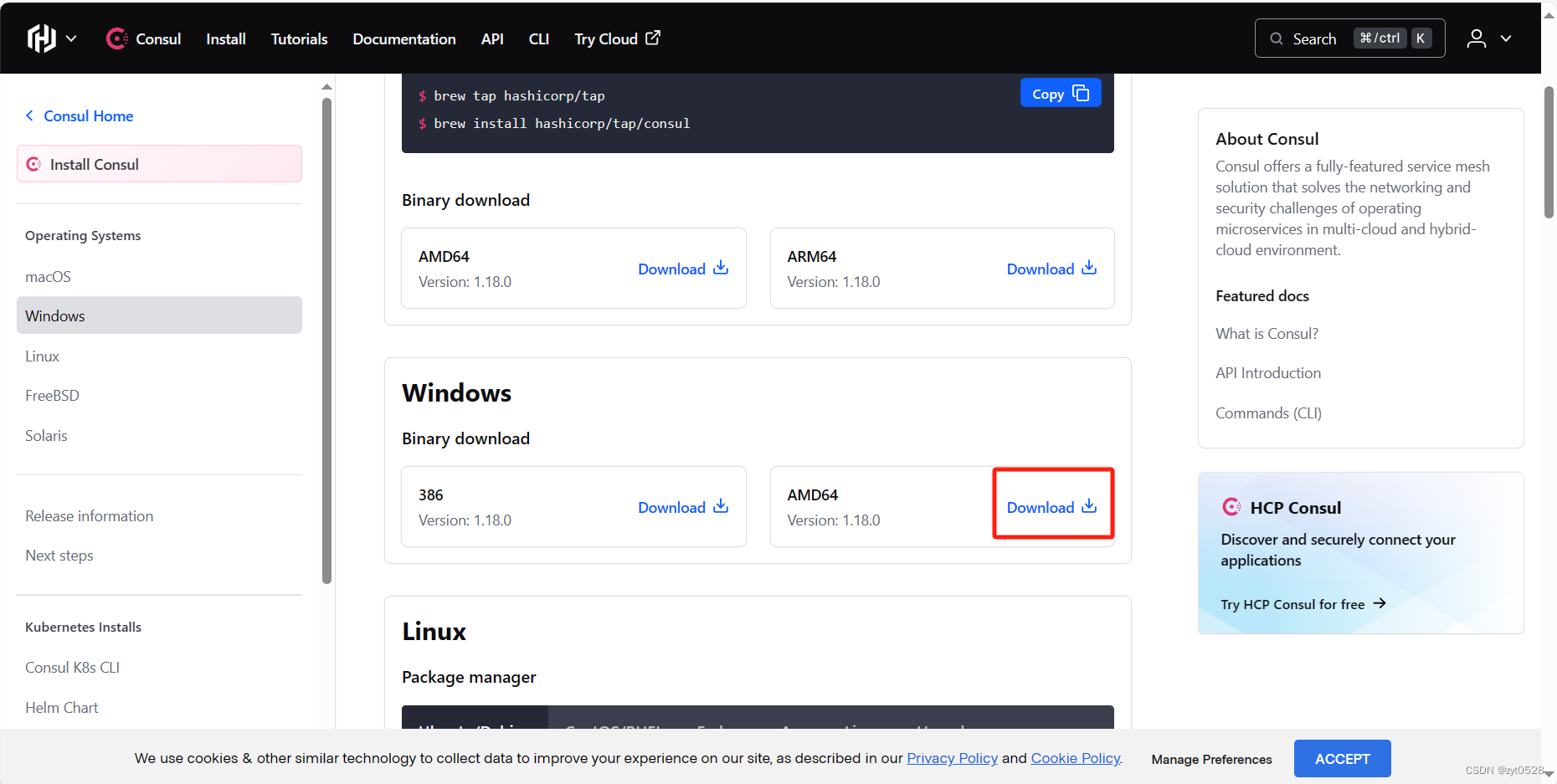Expand the HashiCorp products dropdown chevron
Image resolution: width=1557 pixels, height=784 pixels.
[x=71, y=38]
